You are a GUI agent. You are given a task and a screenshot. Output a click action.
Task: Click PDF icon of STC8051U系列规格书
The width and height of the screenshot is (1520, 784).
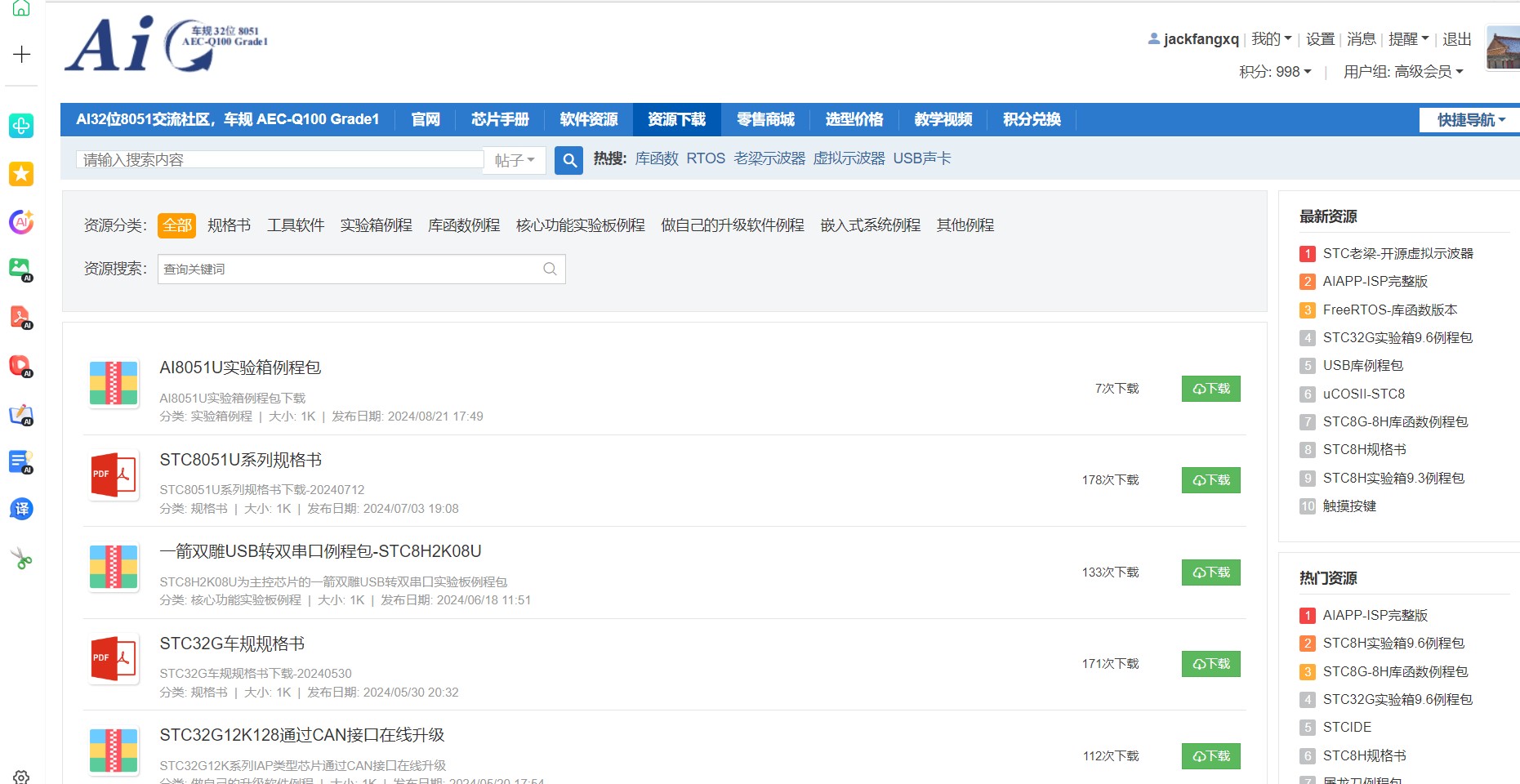tap(114, 475)
